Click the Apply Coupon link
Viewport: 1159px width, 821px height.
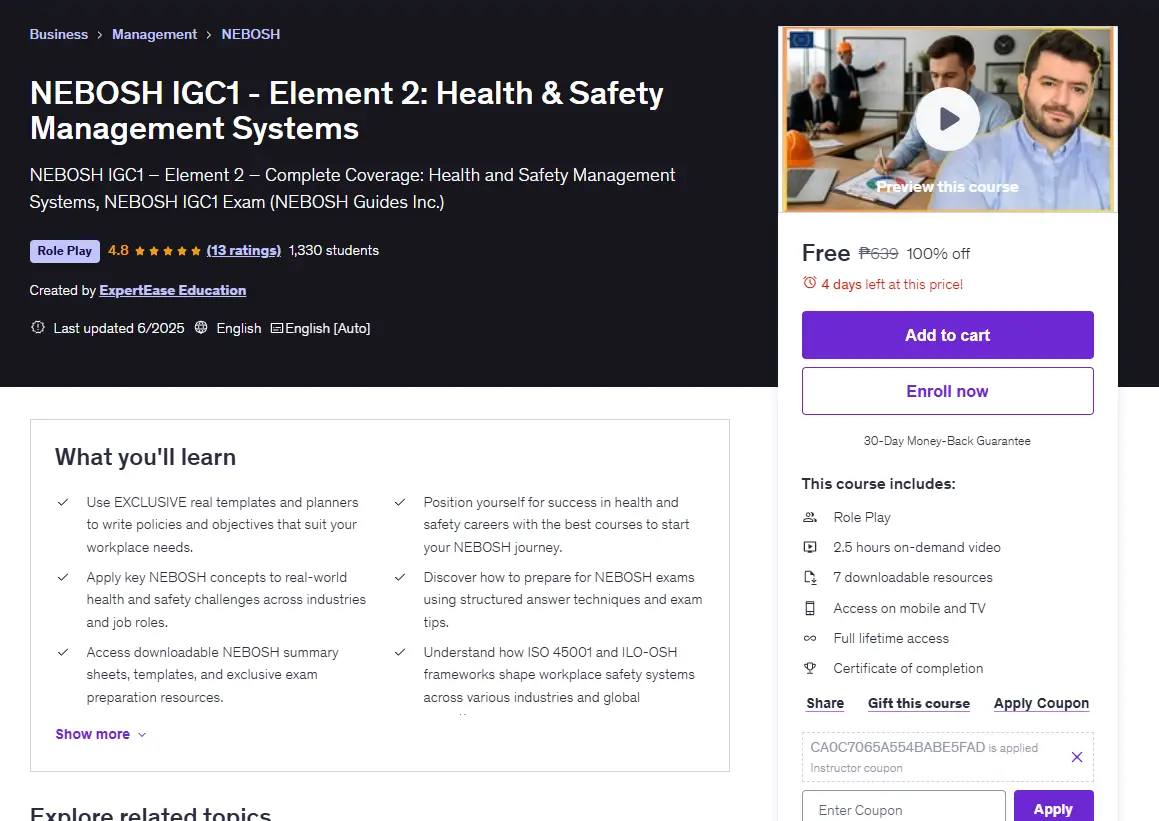point(1041,704)
